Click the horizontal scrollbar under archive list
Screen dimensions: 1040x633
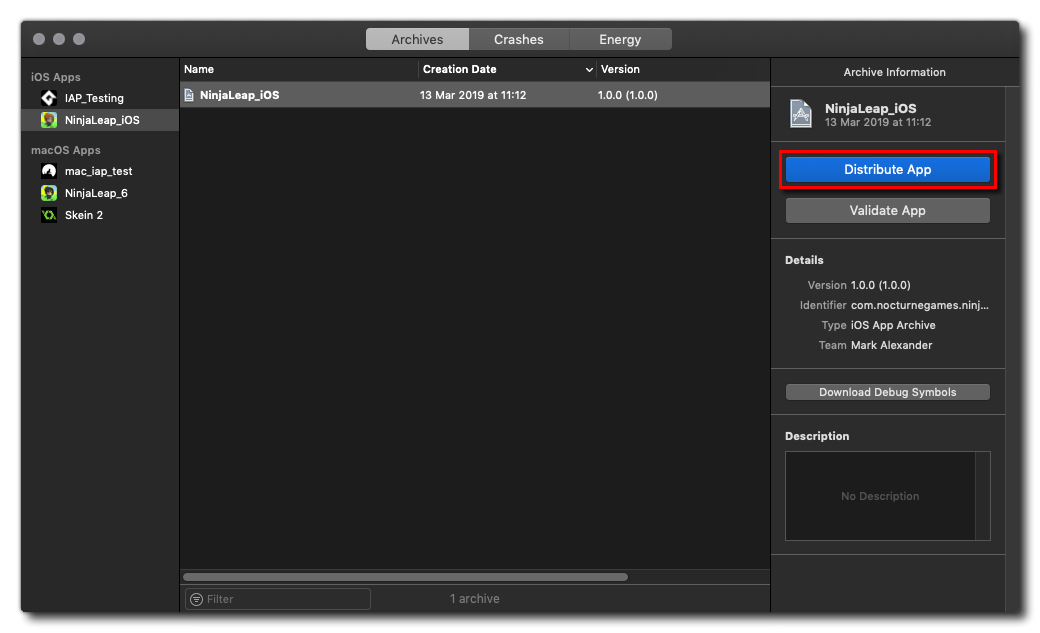click(x=405, y=577)
